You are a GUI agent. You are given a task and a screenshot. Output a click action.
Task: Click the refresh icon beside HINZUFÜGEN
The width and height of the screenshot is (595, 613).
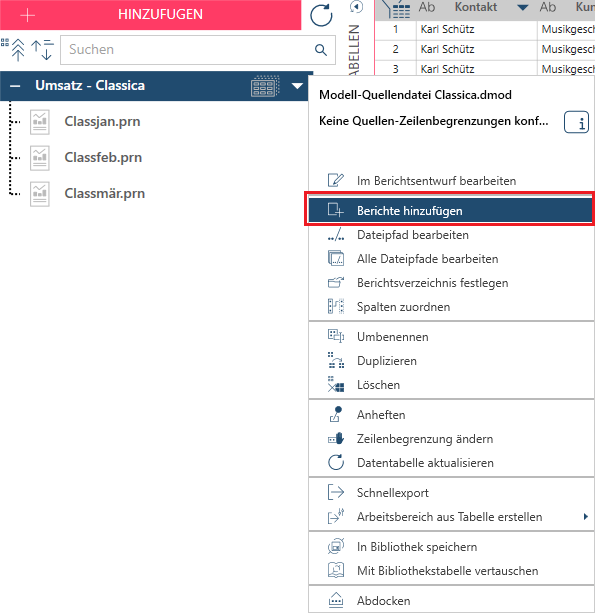321,15
